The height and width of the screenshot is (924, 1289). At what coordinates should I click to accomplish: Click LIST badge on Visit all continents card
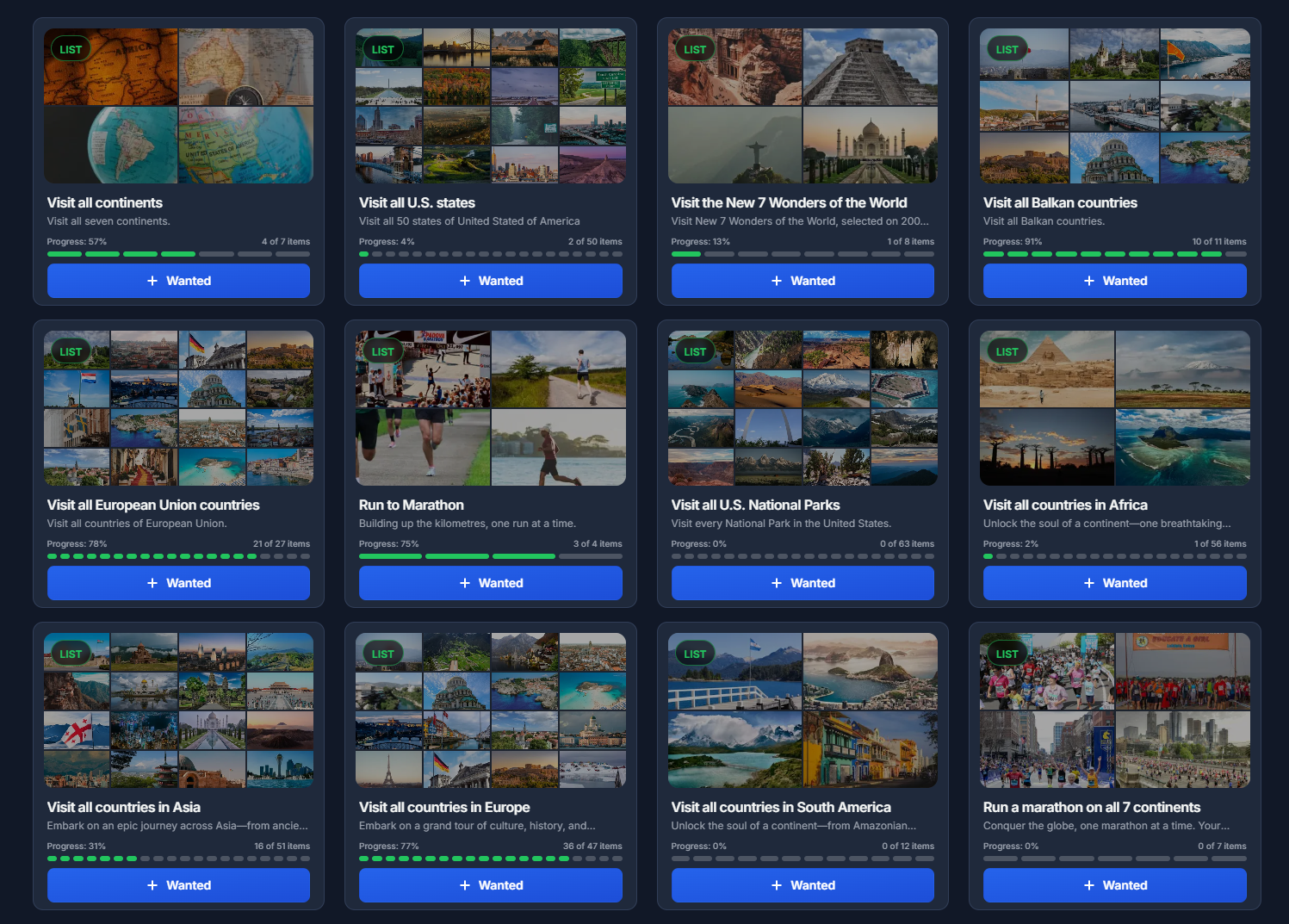click(x=71, y=49)
